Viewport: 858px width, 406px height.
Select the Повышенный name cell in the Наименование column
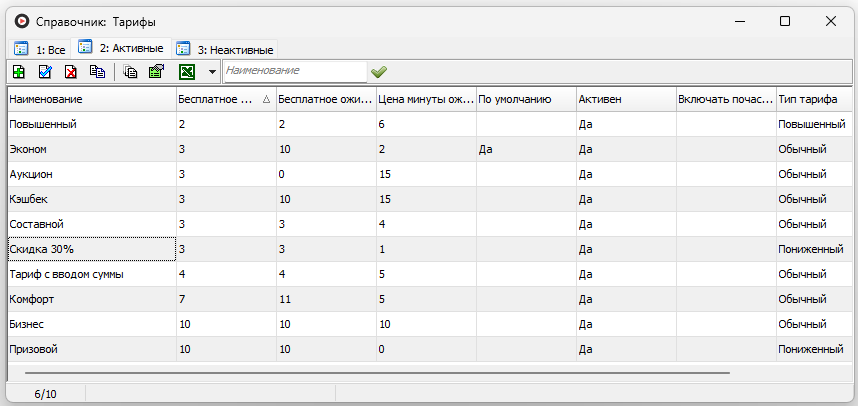point(92,124)
